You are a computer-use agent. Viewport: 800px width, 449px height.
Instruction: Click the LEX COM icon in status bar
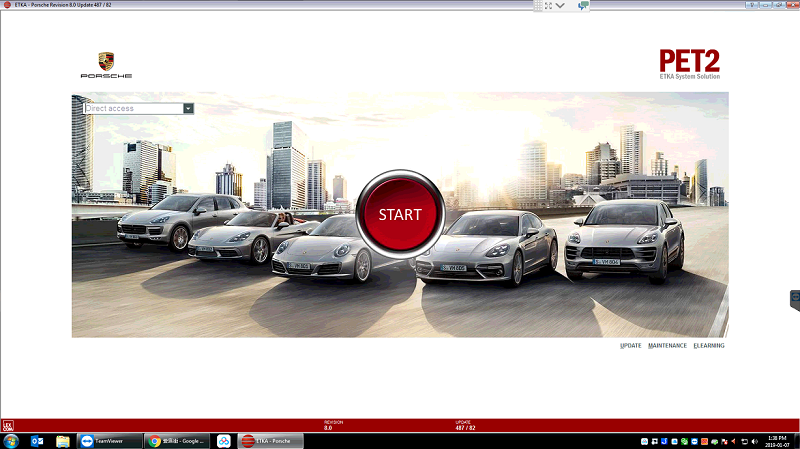(x=8, y=426)
